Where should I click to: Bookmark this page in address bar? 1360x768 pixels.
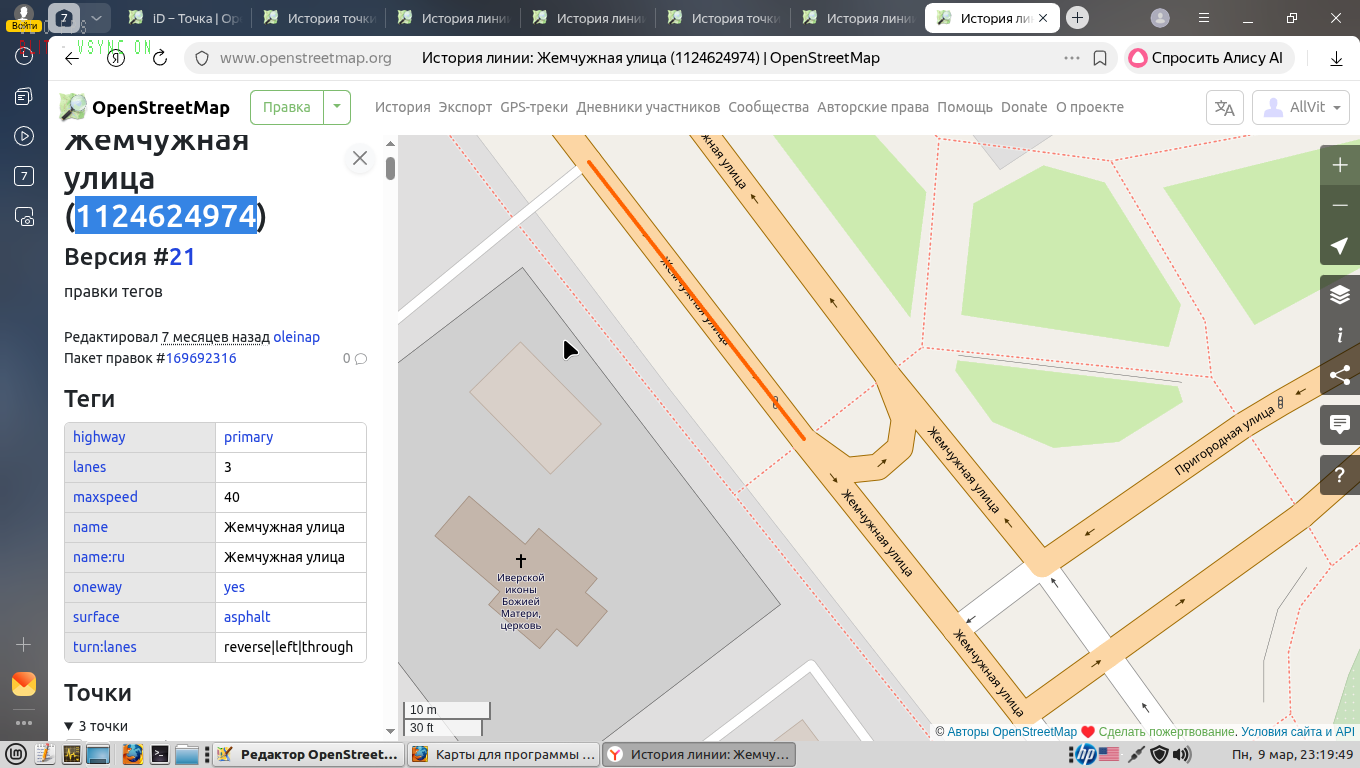pos(1100,58)
